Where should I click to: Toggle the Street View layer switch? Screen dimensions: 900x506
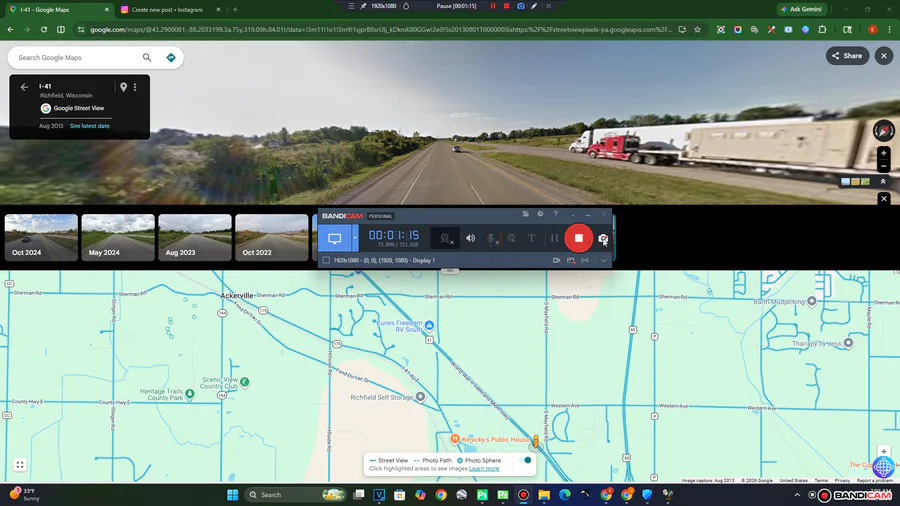click(x=525, y=460)
